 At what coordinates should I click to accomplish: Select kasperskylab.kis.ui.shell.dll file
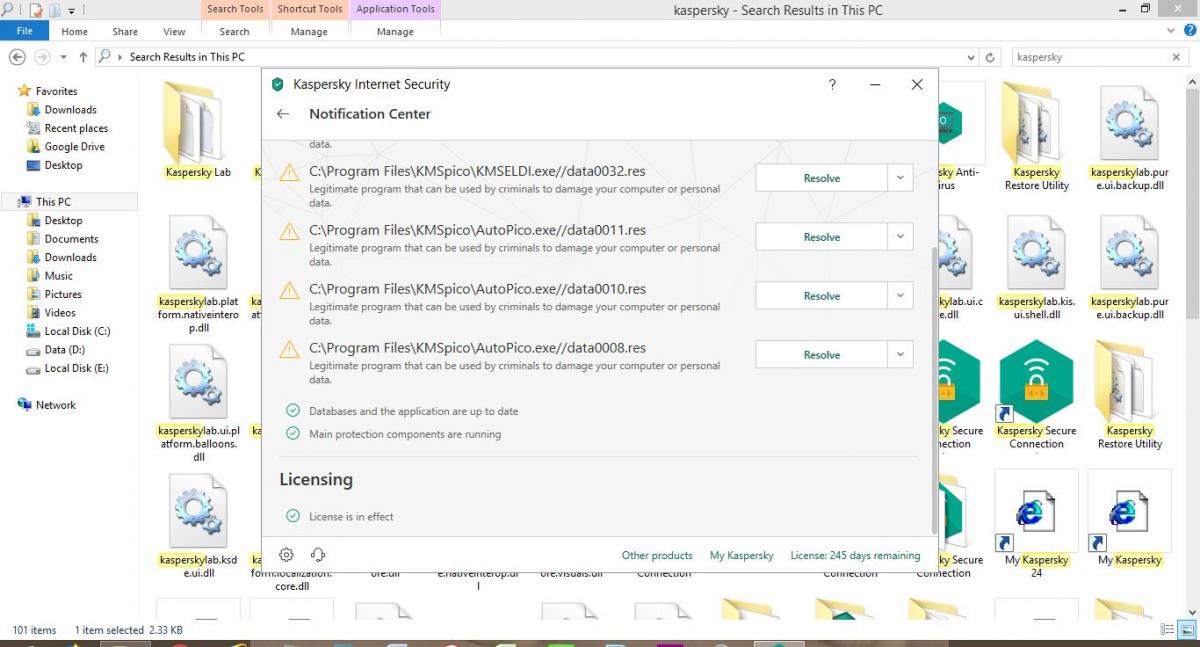1036,254
